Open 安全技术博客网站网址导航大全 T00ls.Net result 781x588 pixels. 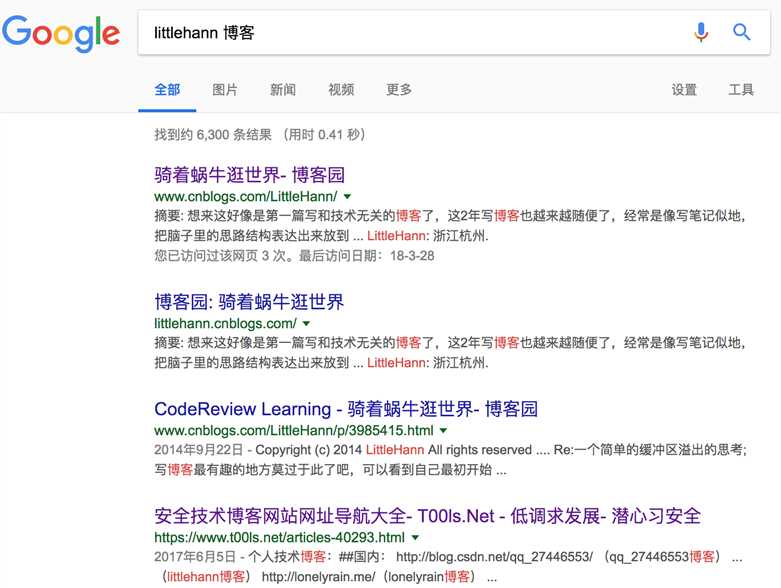coord(427,516)
